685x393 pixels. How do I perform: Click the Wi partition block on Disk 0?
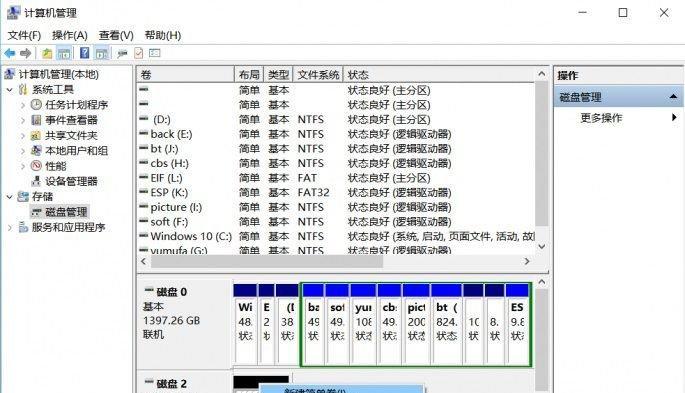tap(245, 324)
